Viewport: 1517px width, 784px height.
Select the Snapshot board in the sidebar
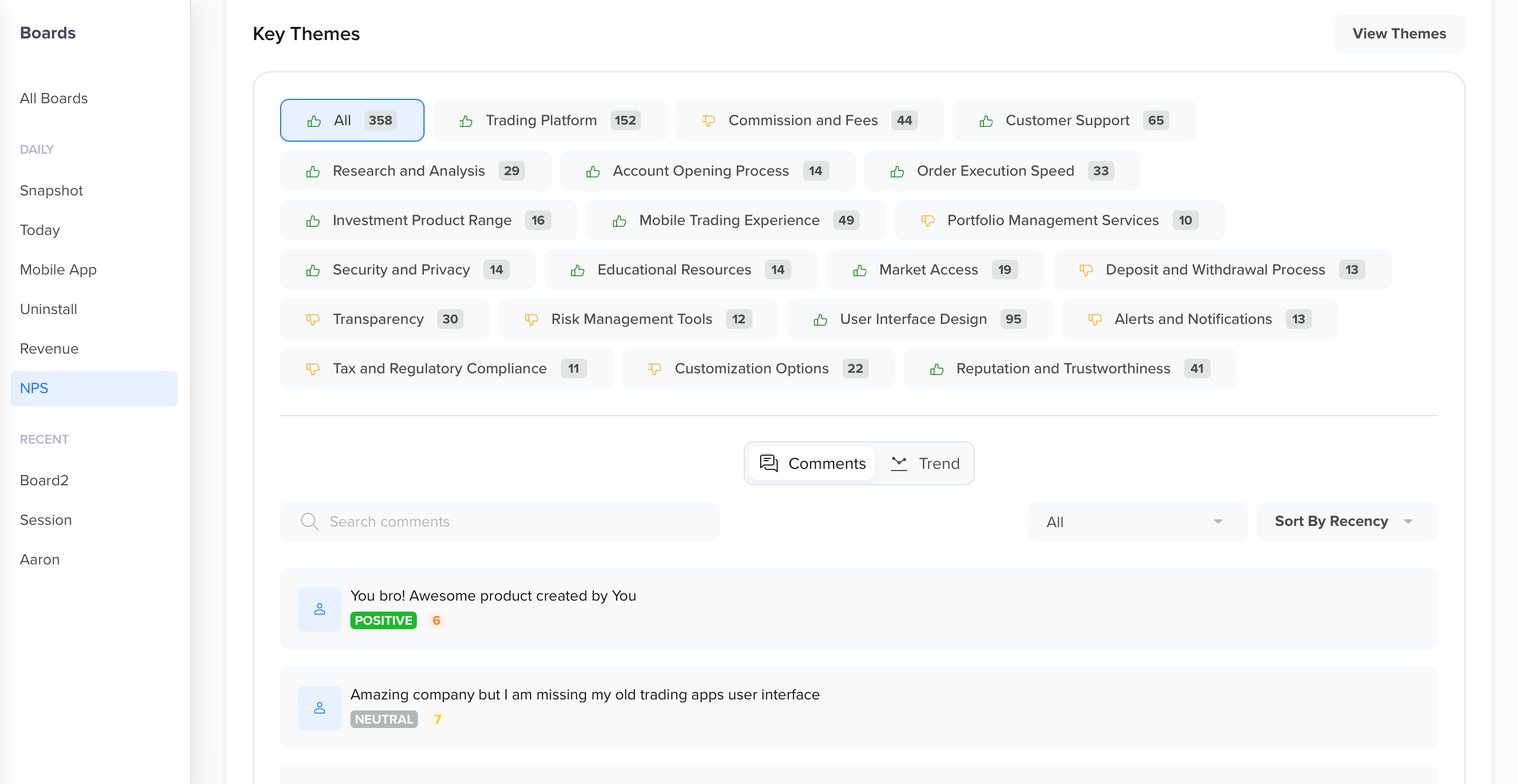click(51, 190)
